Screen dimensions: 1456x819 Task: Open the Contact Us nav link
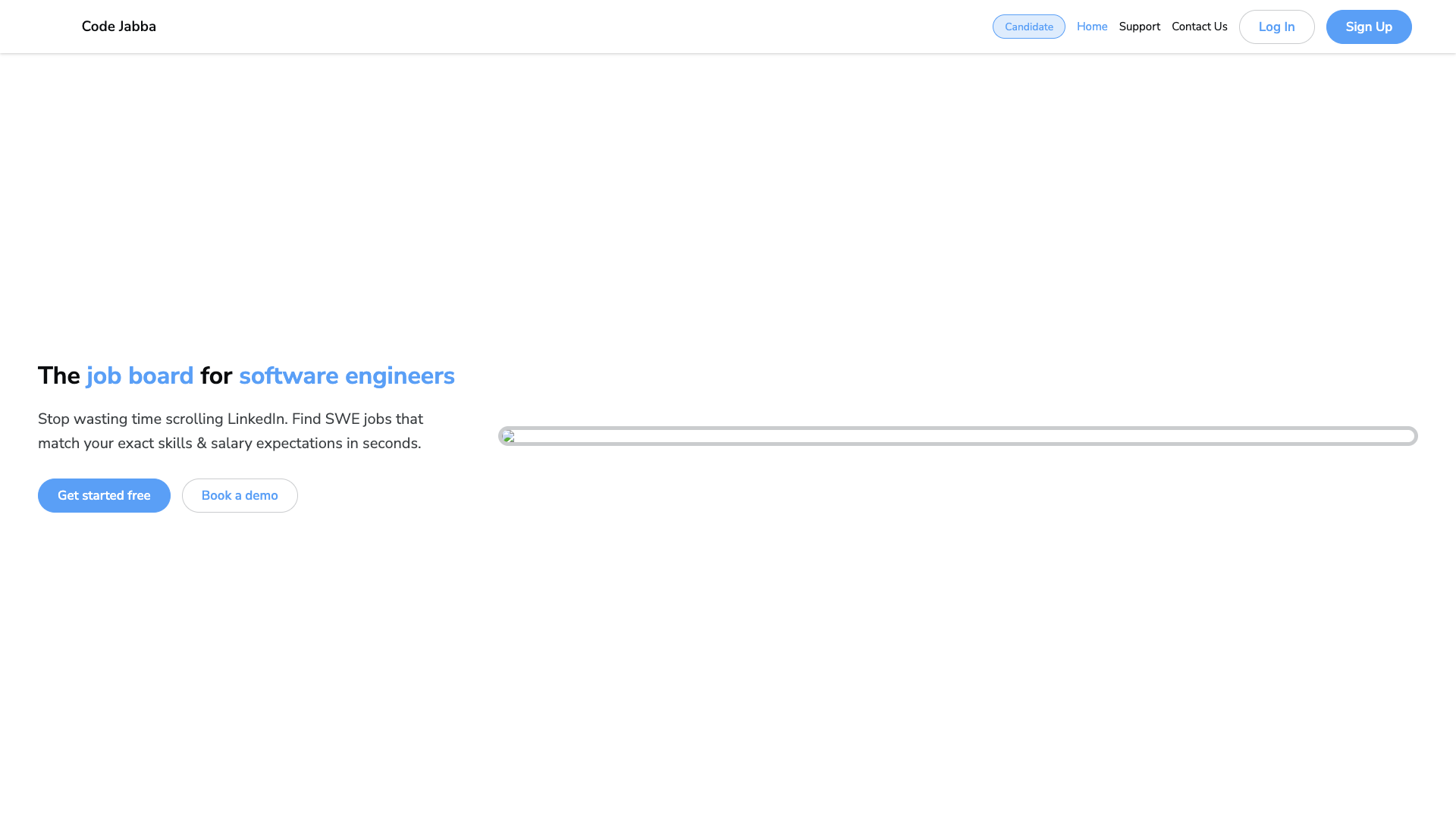tap(1199, 27)
